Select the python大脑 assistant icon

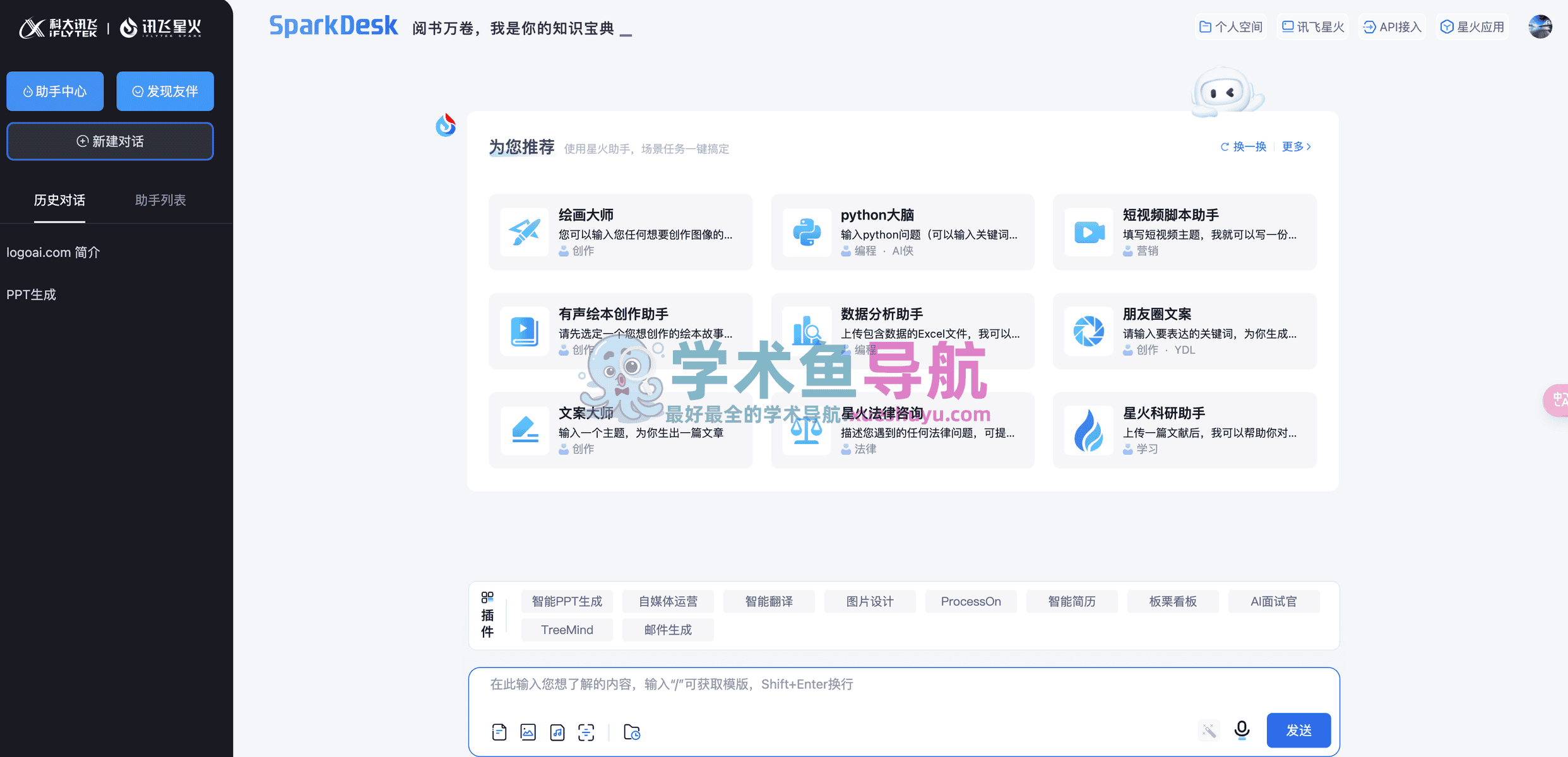pos(806,232)
